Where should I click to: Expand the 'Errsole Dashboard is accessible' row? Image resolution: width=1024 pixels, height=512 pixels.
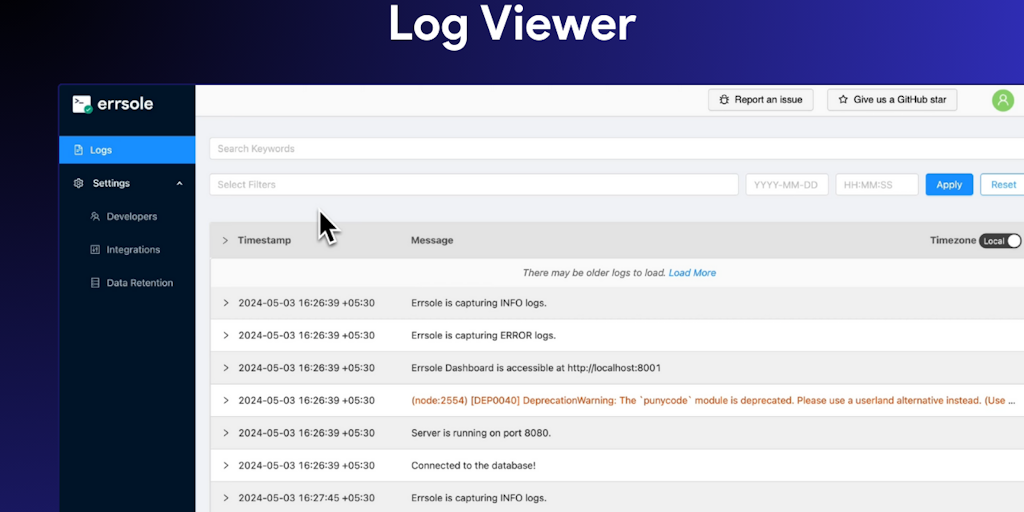point(226,368)
